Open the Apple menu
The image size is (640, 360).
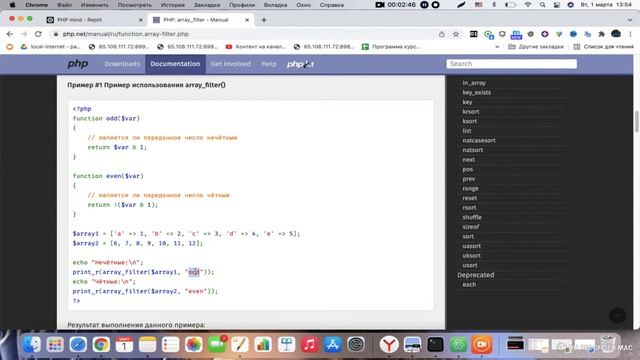click(12, 5)
